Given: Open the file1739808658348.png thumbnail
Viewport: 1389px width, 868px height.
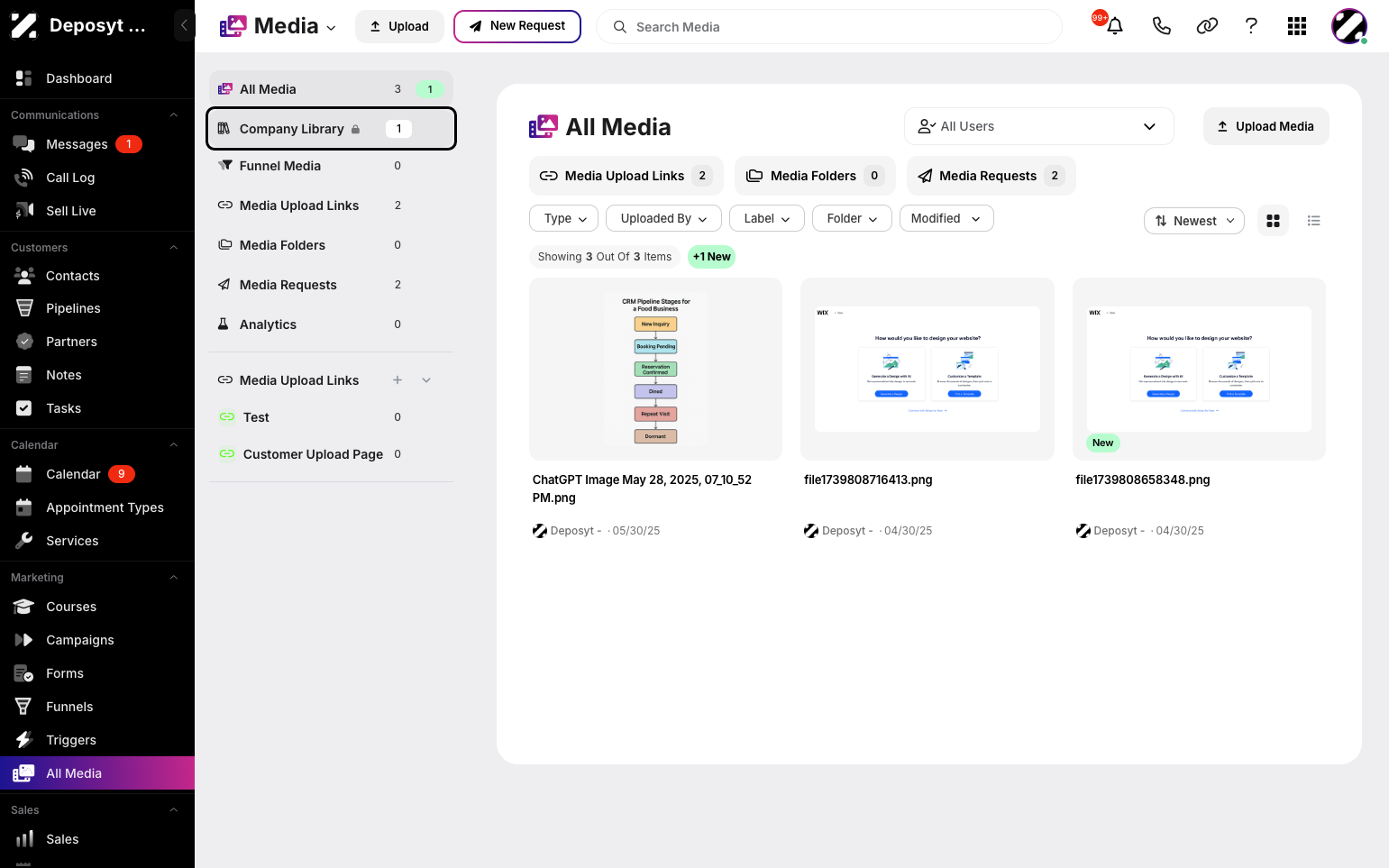Looking at the screenshot, I should pyautogui.click(x=1199, y=370).
